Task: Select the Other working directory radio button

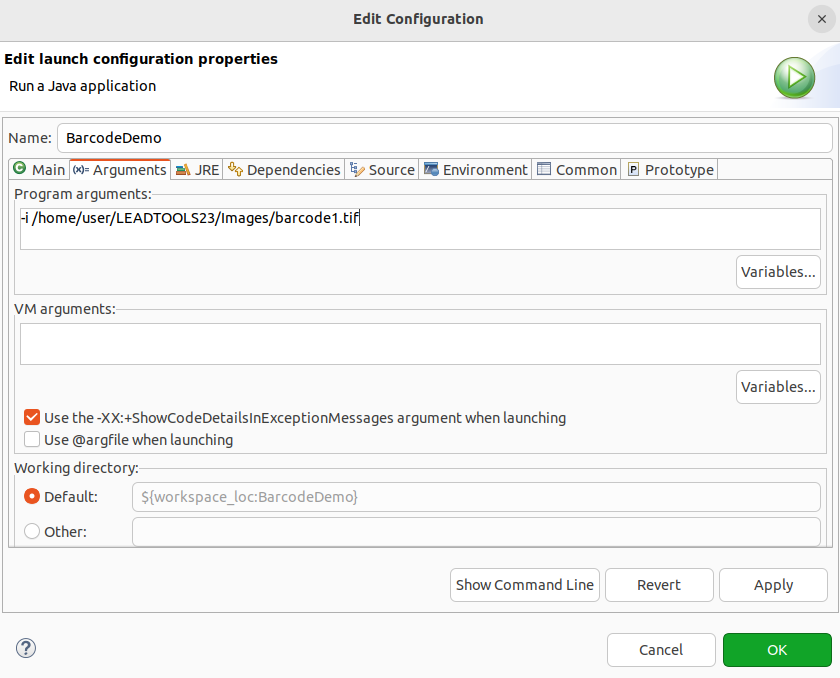Action: click(32, 531)
